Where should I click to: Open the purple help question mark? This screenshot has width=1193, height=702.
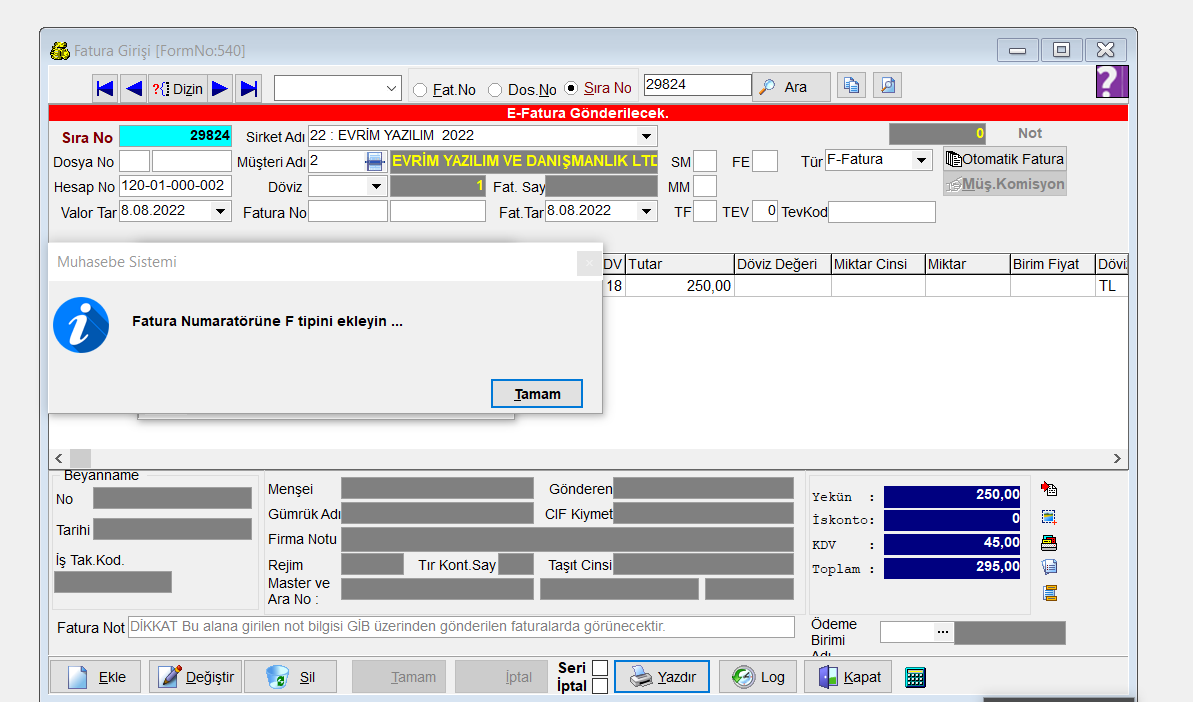tap(1111, 81)
